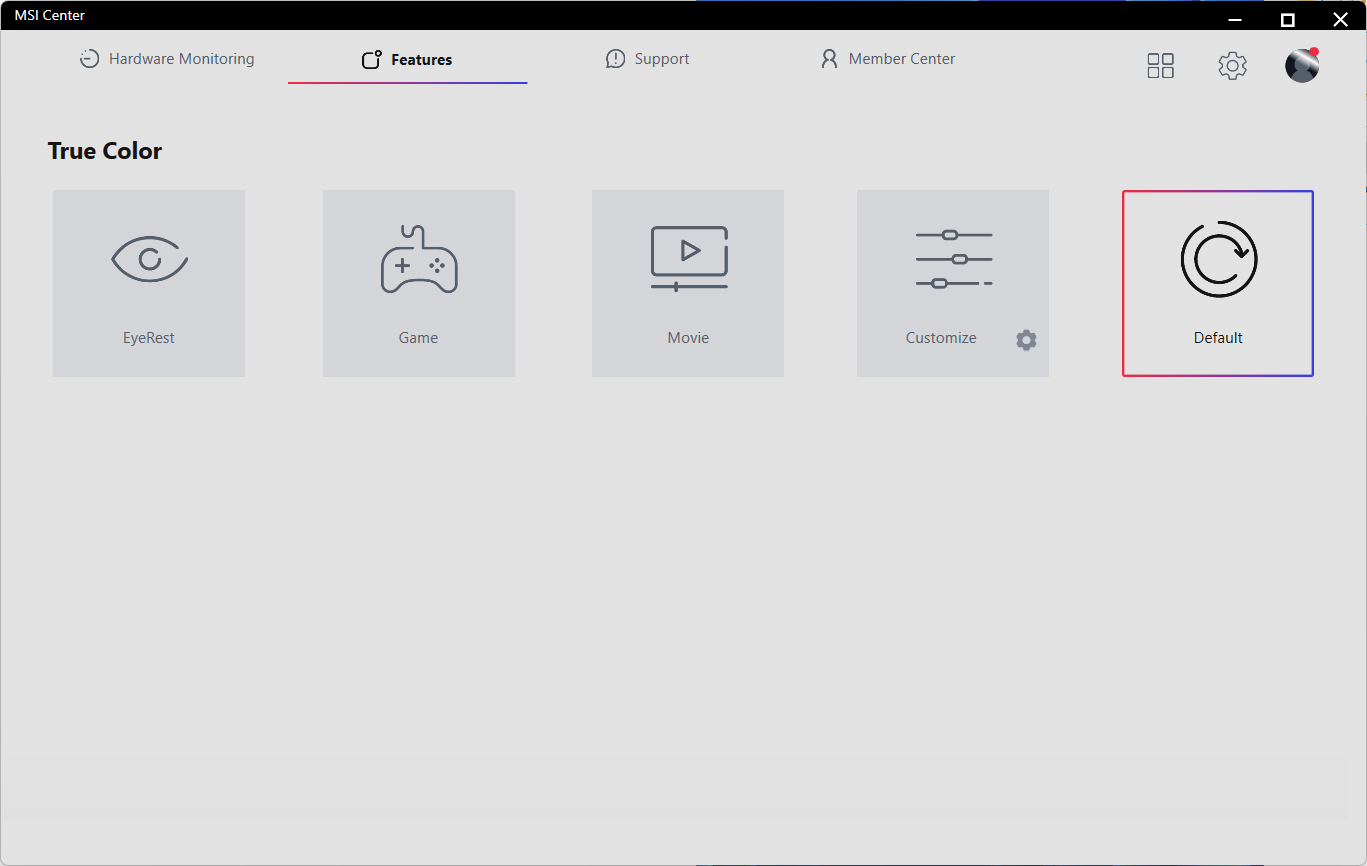Close the MSI Center window
1367x866 pixels.
pyautogui.click(x=1340, y=19)
